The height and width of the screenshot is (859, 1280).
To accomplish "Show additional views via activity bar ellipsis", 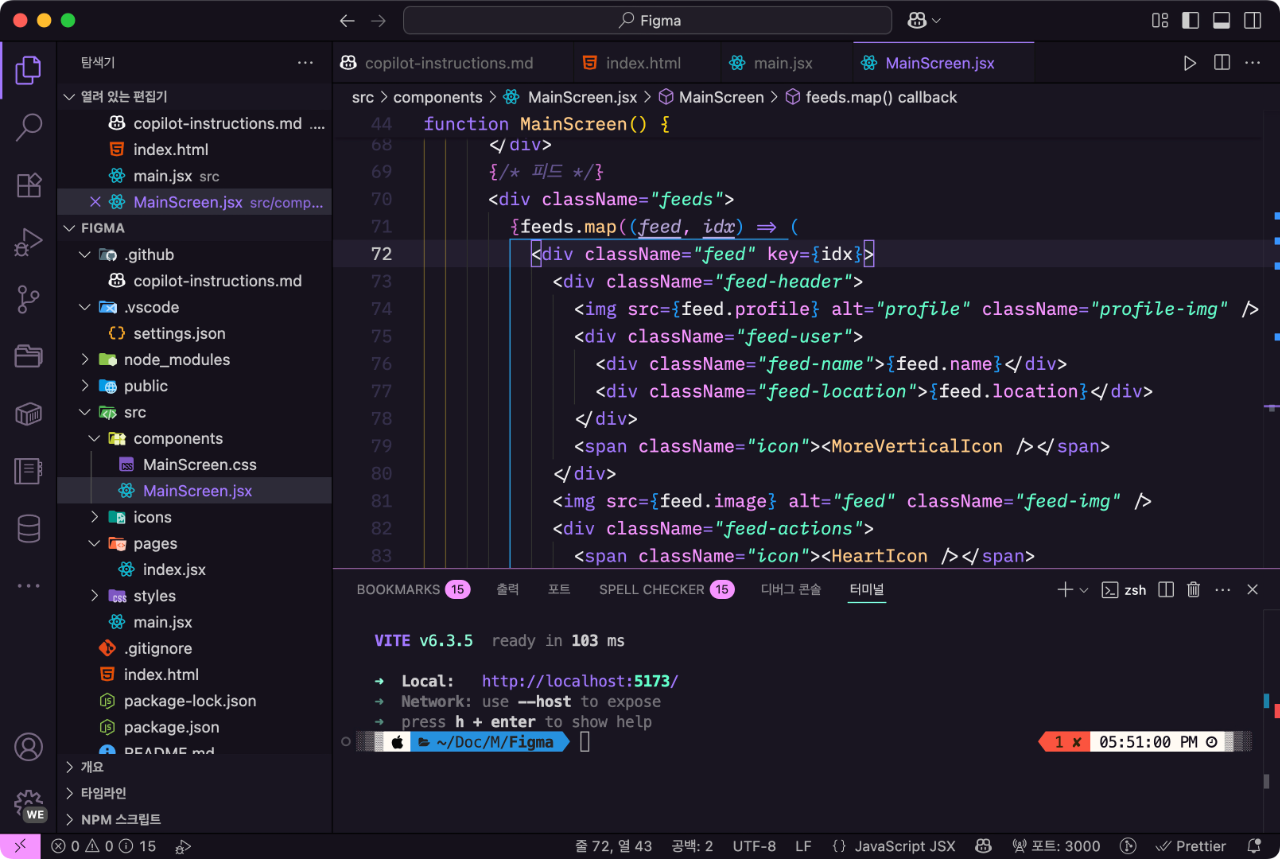I will point(28,586).
